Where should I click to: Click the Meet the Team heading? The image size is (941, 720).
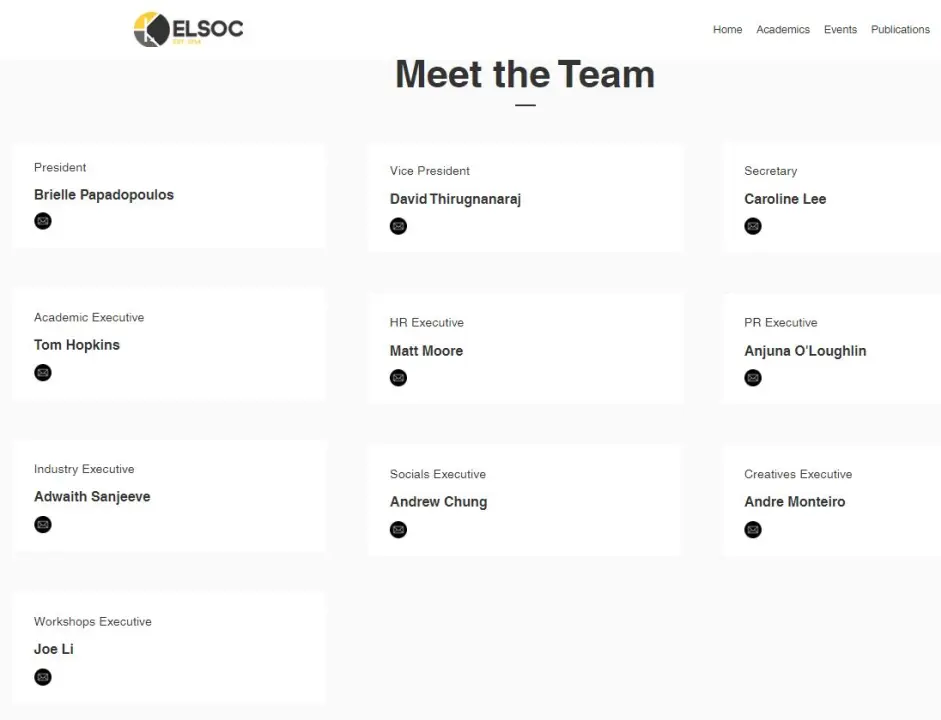point(525,75)
